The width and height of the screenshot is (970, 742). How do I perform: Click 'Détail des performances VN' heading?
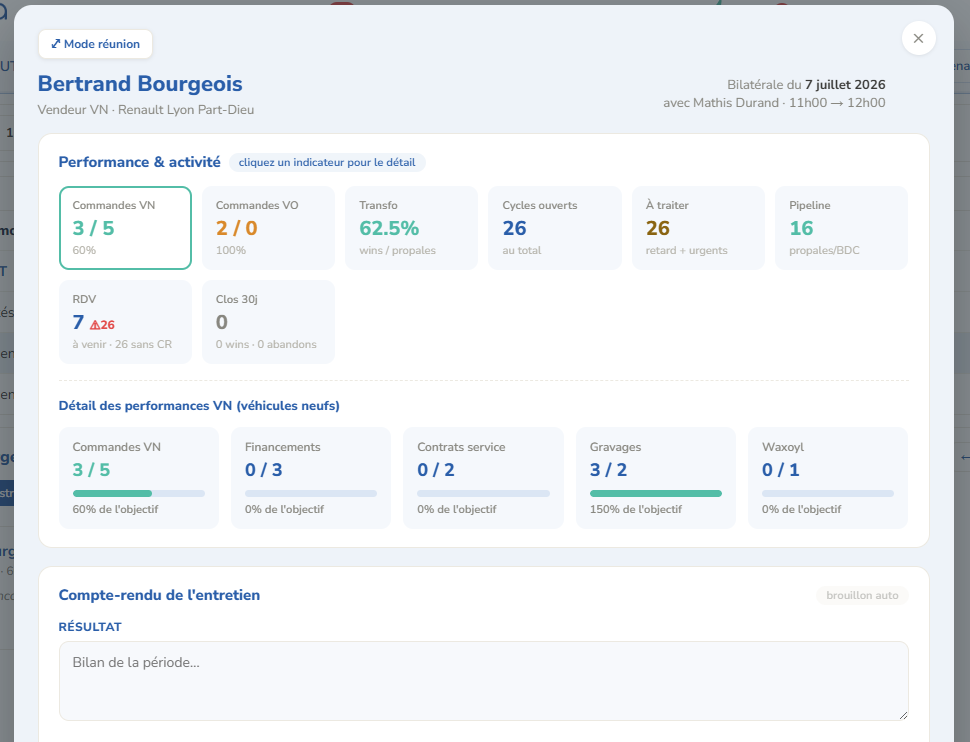199,406
